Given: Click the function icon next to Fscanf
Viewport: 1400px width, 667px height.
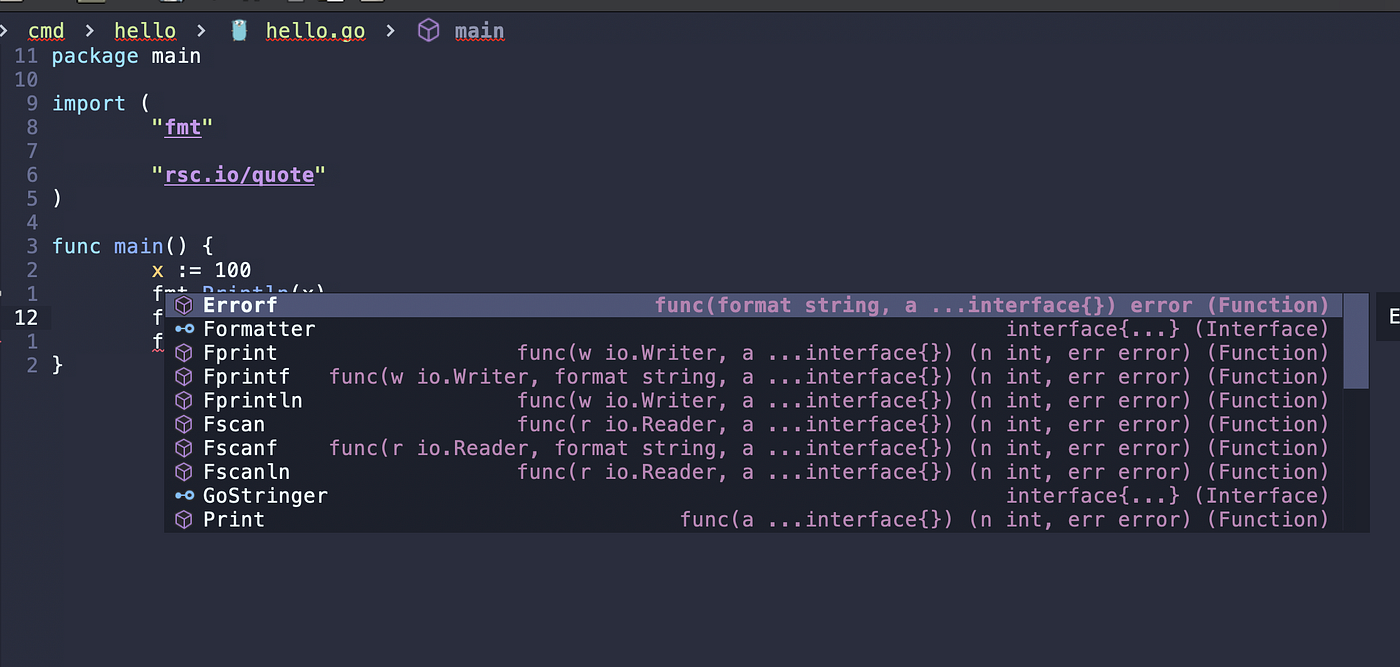Looking at the screenshot, I should coord(183,448).
